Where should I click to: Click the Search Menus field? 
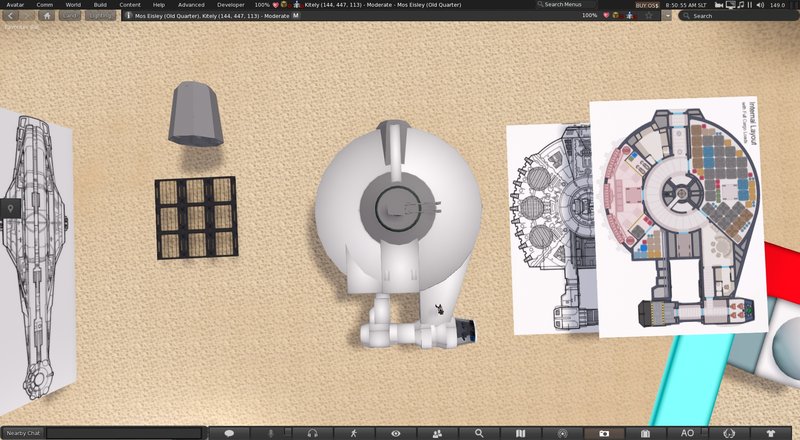[x=566, y=5]
